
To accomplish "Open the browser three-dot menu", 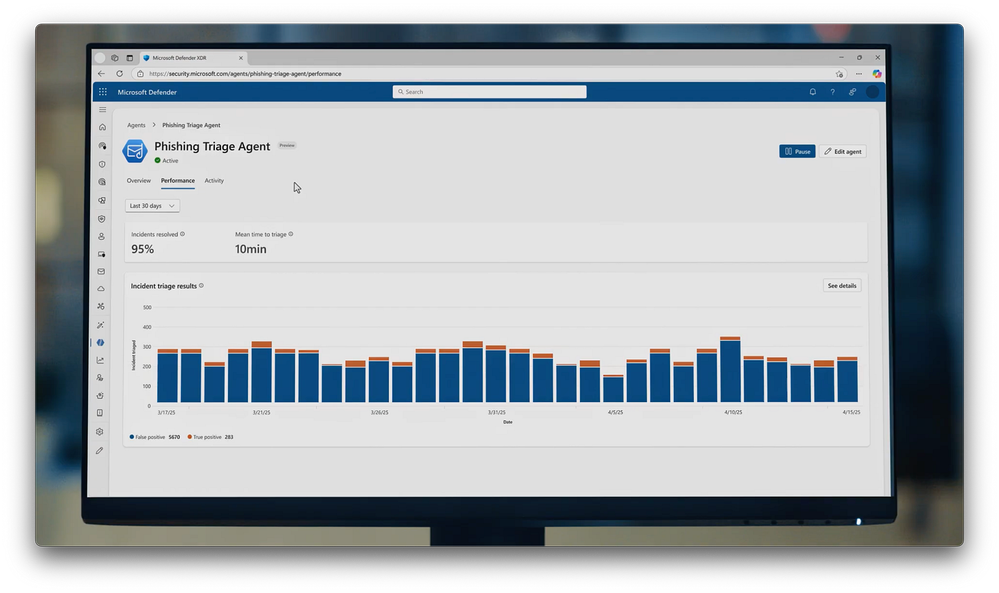I will [x=859, y=74].
